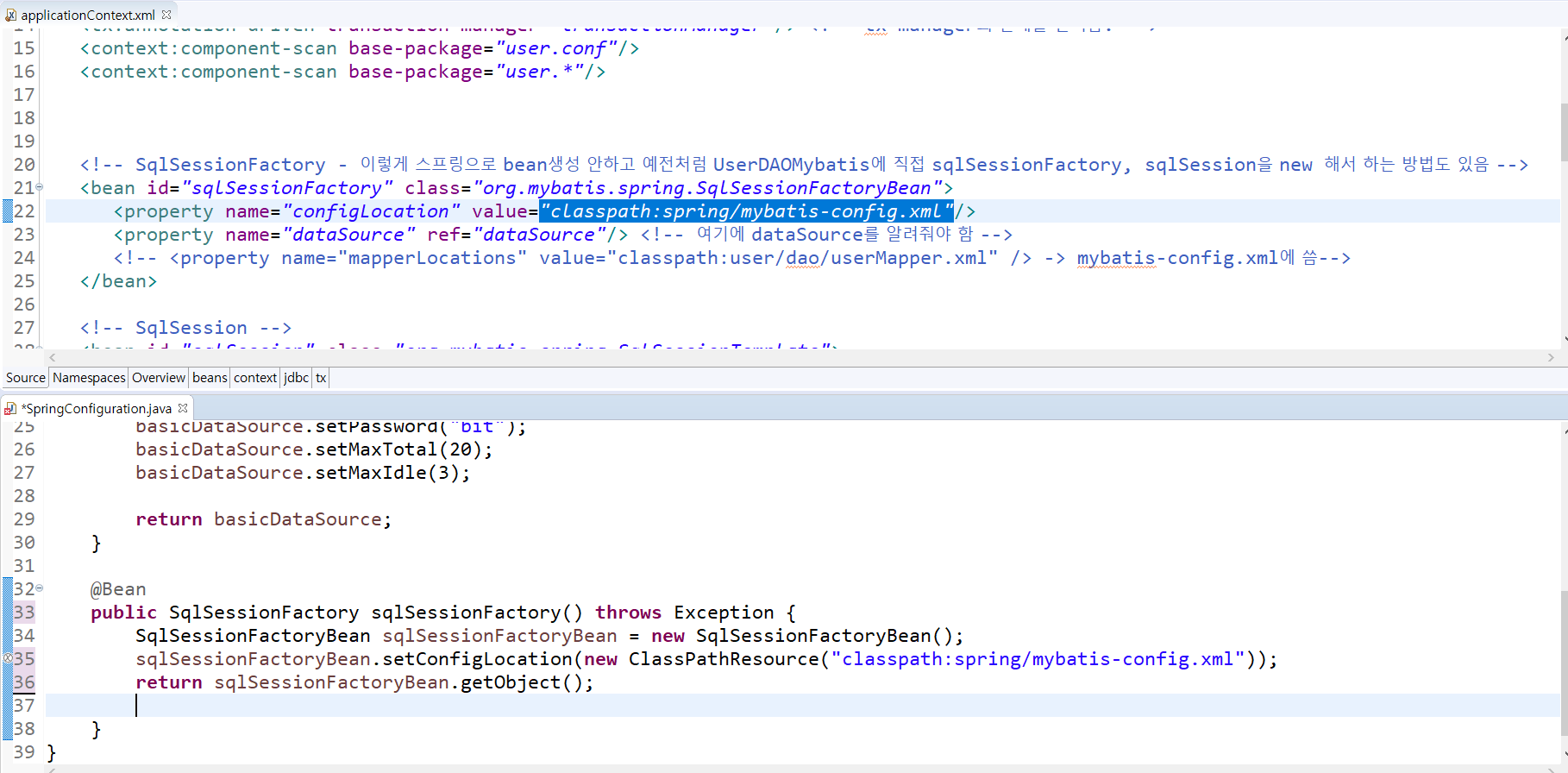Select the *SpringConfiguration.java editor tab
The width and height of the screenshot is (1568, 773).
[96, 408]
